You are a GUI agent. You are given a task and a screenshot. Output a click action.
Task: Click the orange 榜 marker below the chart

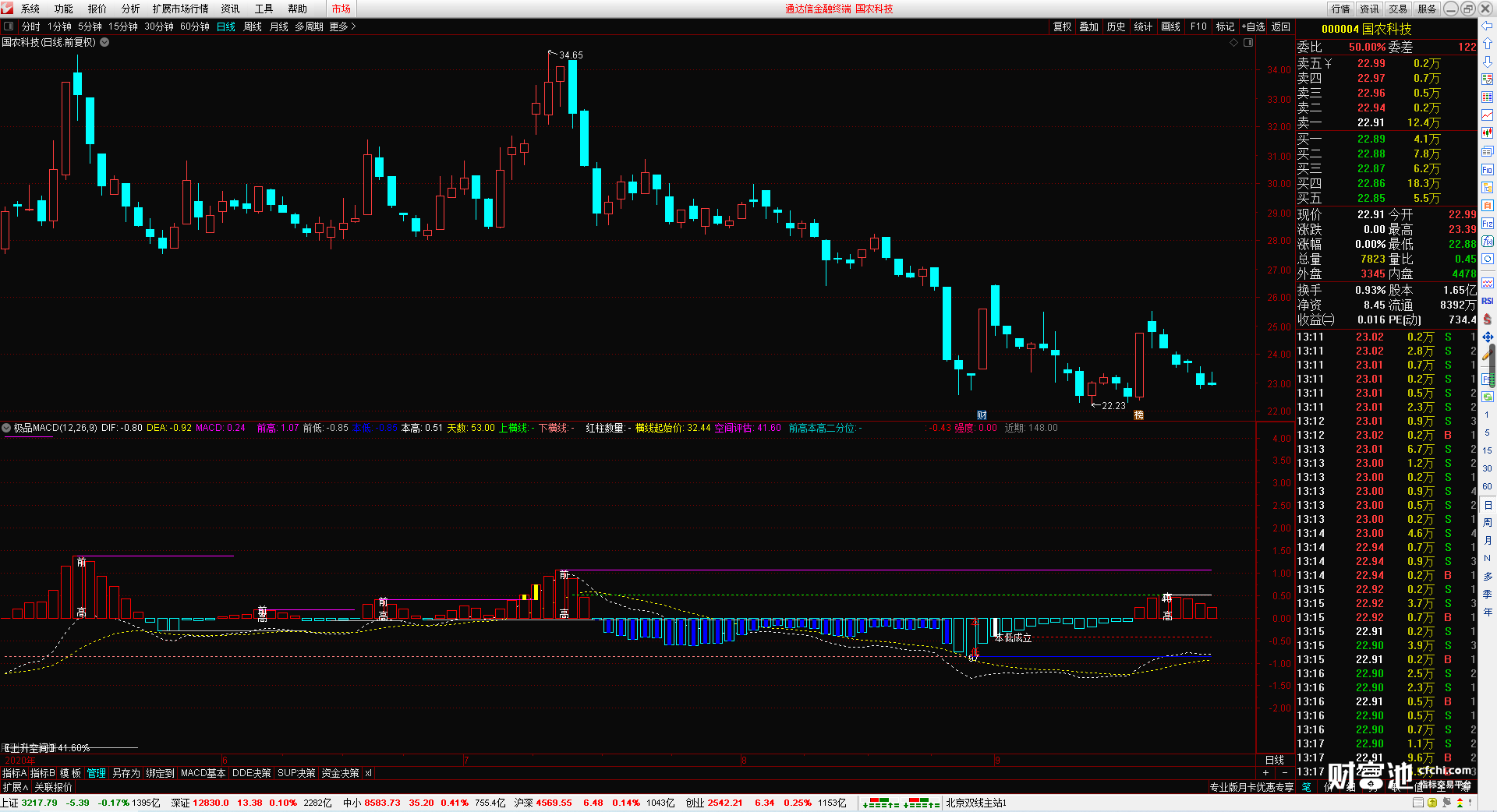pyautogui.click(x=1138, y=415)
